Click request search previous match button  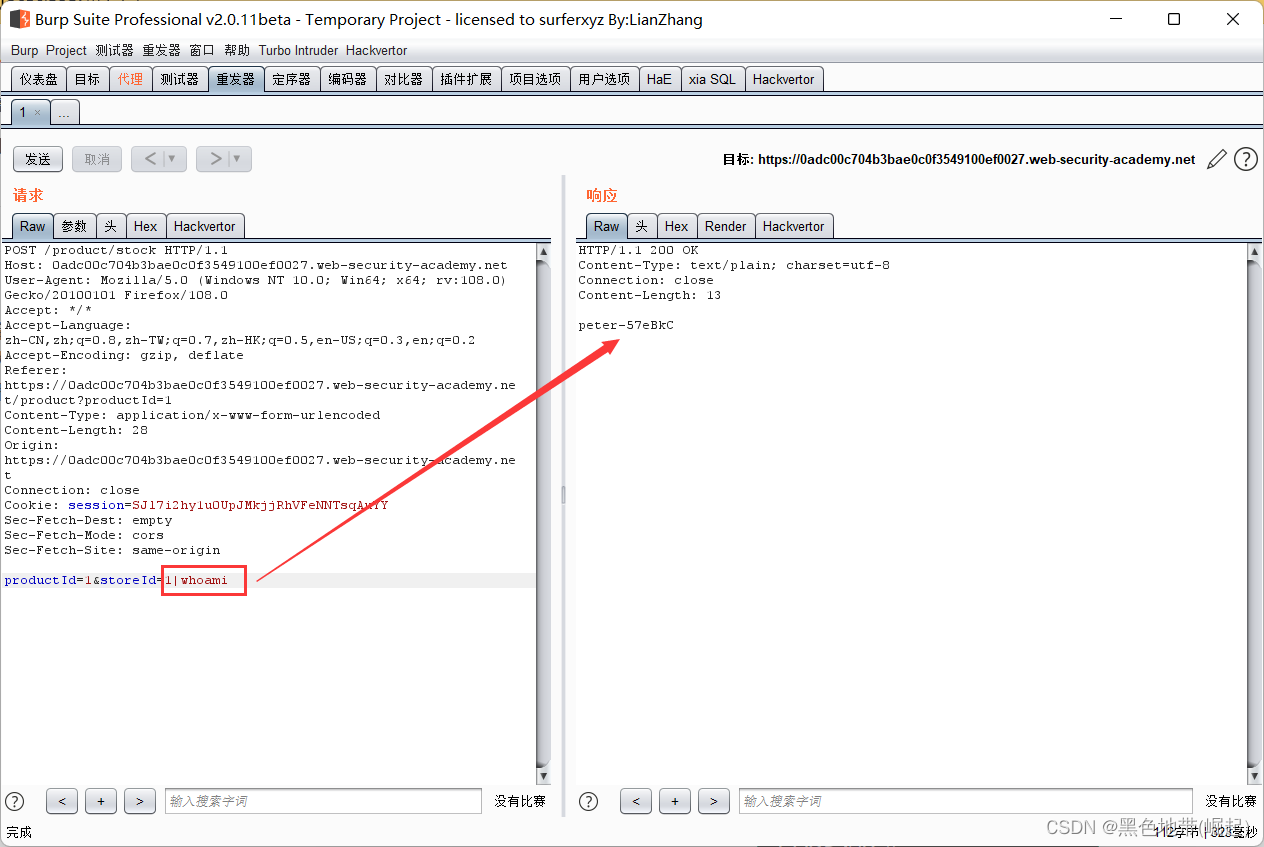[62, 801]
